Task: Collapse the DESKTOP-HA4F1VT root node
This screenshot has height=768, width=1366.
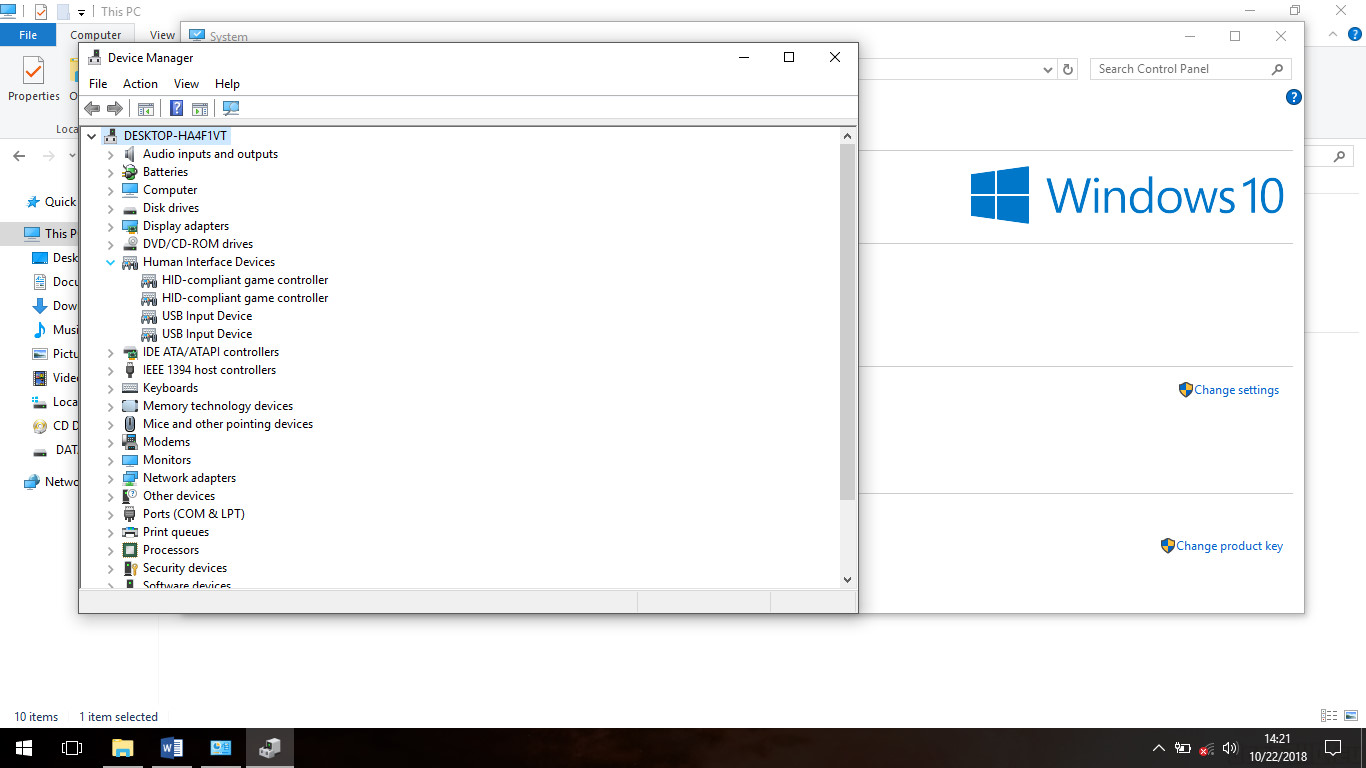Action: tap(92, 136)
